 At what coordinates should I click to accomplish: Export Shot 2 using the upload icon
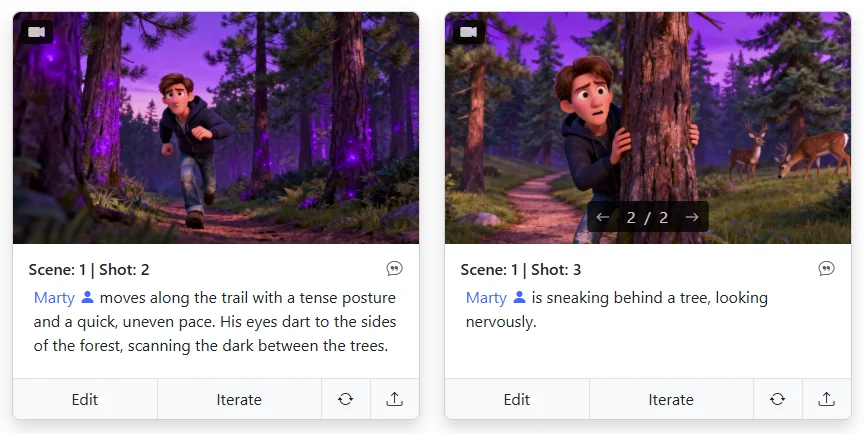[395, 399]
